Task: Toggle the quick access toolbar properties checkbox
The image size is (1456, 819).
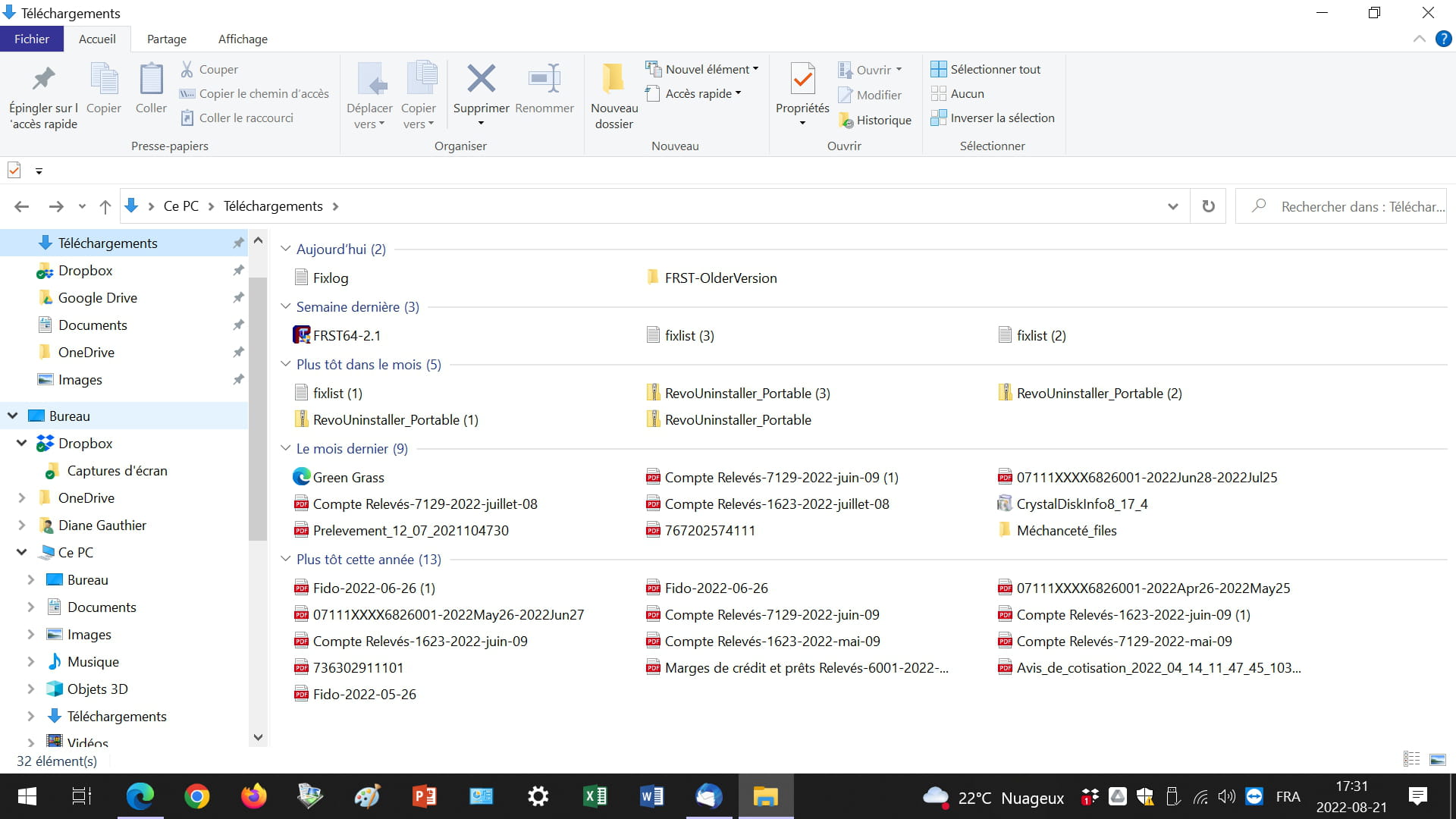Action: click(x=14, y=170)
